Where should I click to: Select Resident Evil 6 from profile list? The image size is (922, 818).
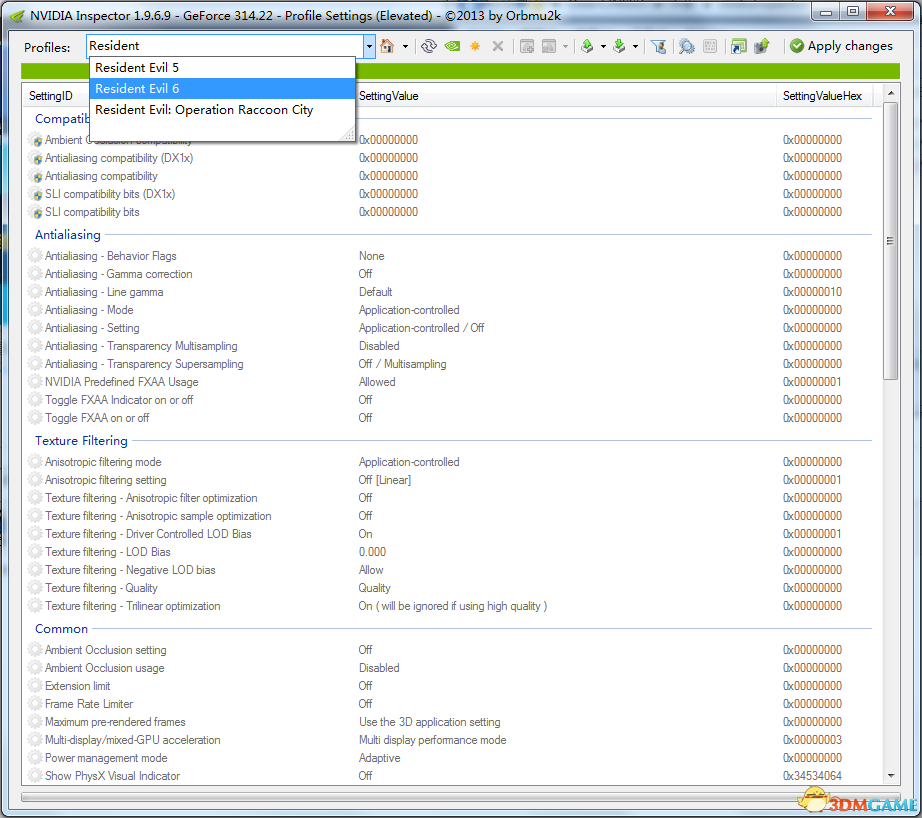222,89
